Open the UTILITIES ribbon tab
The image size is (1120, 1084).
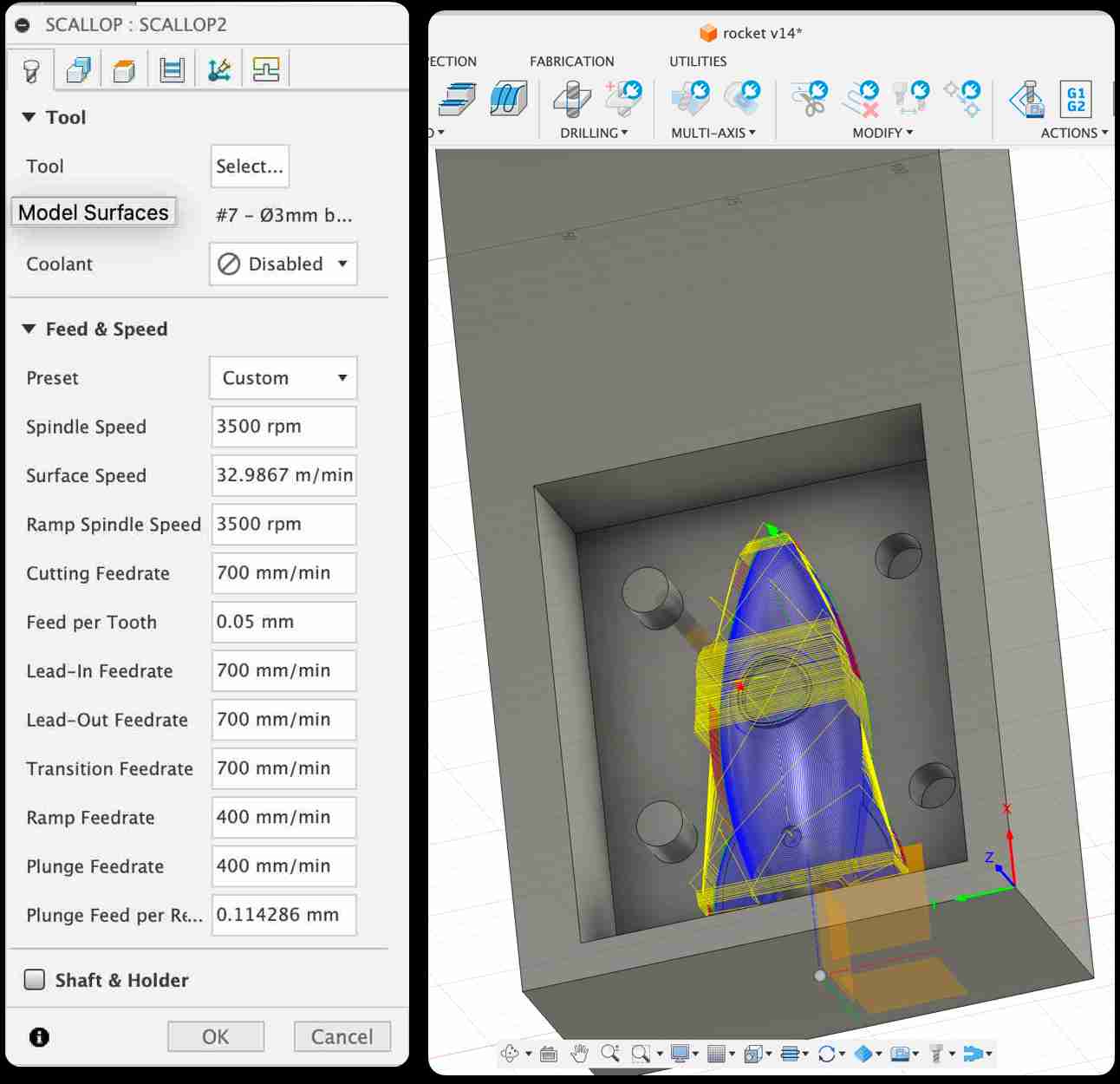698,62
